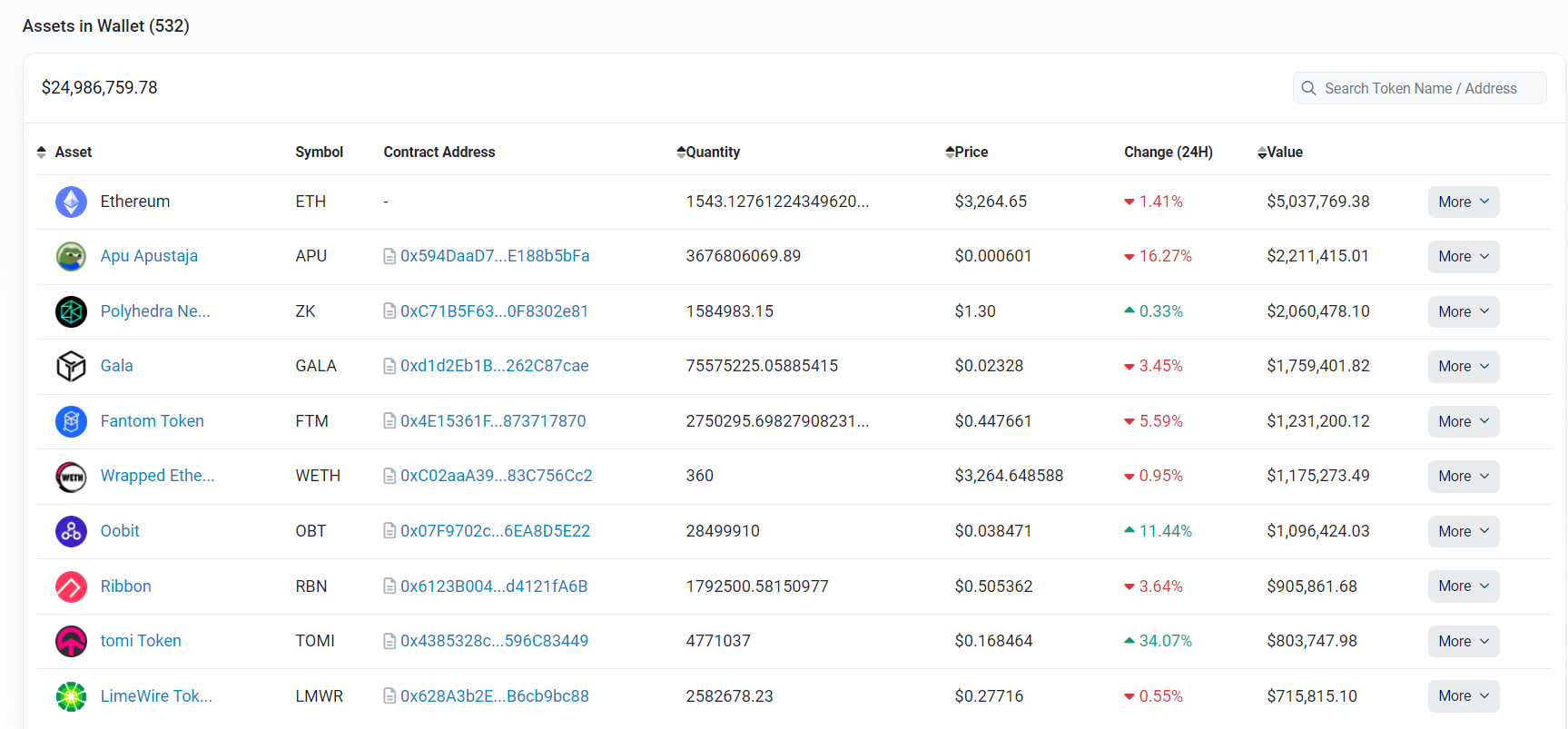Viewport: 1568px width, 729px height.
Task: Expand the More dropdown for Ethereum
Action: [1464, 202]
